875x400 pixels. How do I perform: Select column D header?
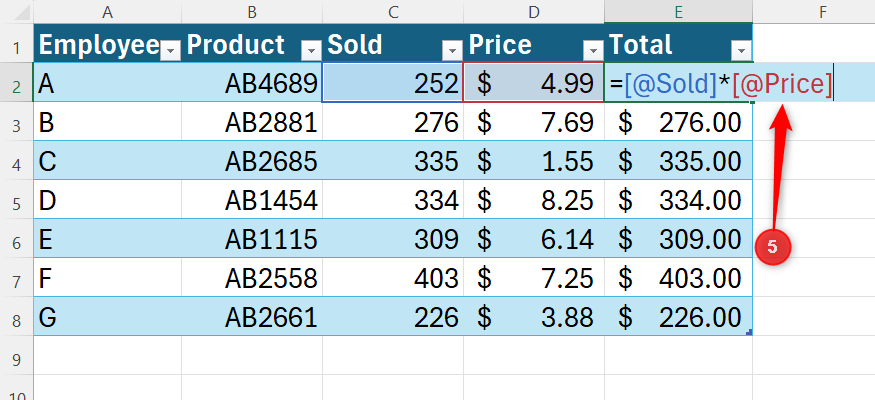pyautogui.click(x=534, y=12)
